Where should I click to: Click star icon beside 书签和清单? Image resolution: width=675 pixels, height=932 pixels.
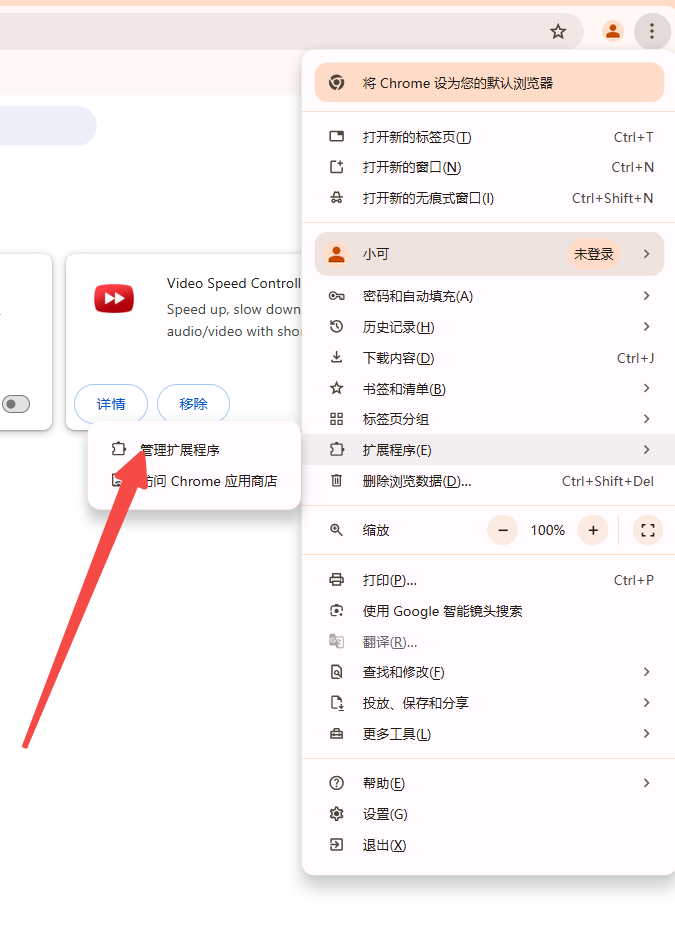point(336,388)
